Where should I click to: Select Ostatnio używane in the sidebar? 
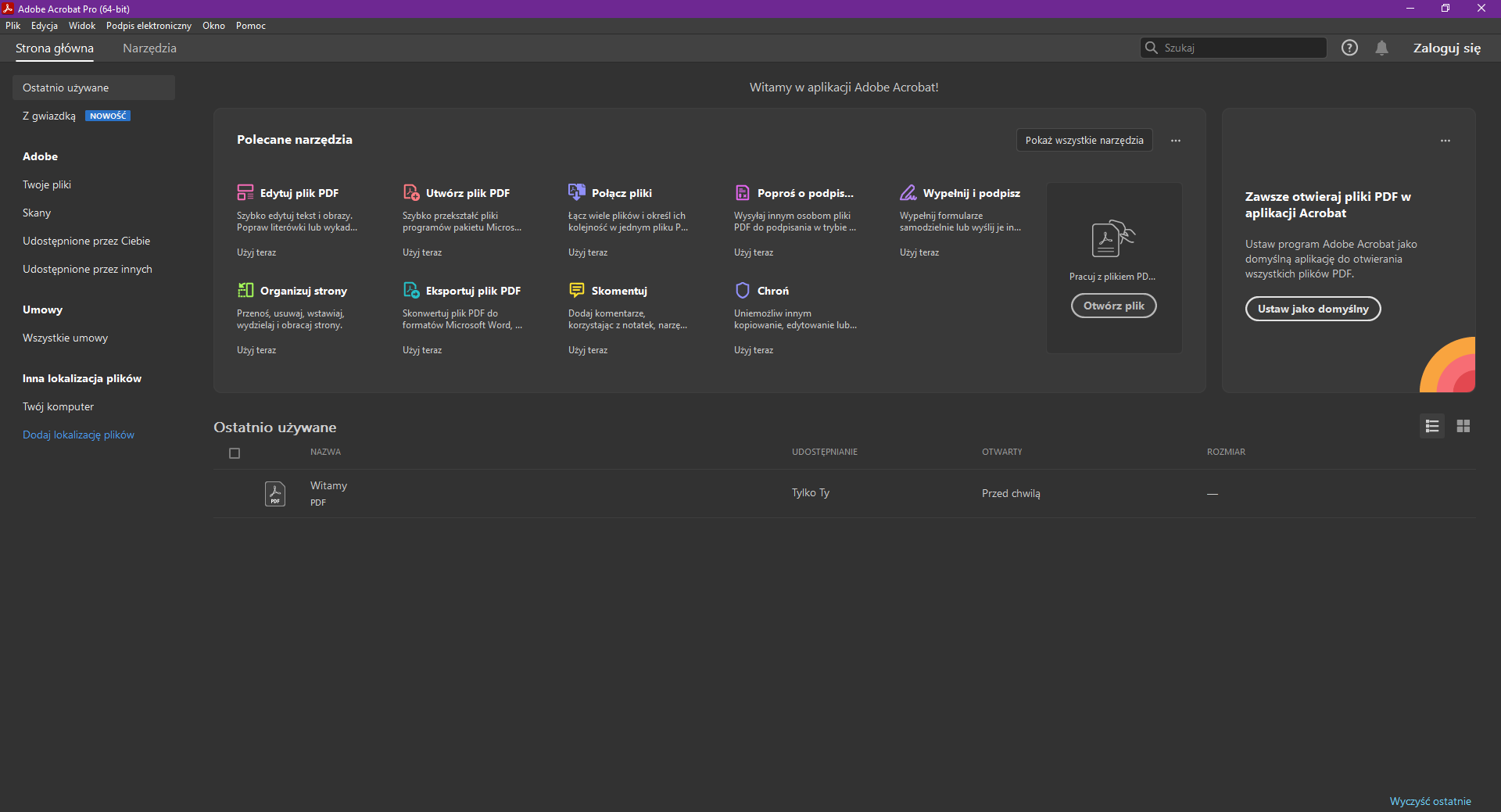[x=94, y=88]
